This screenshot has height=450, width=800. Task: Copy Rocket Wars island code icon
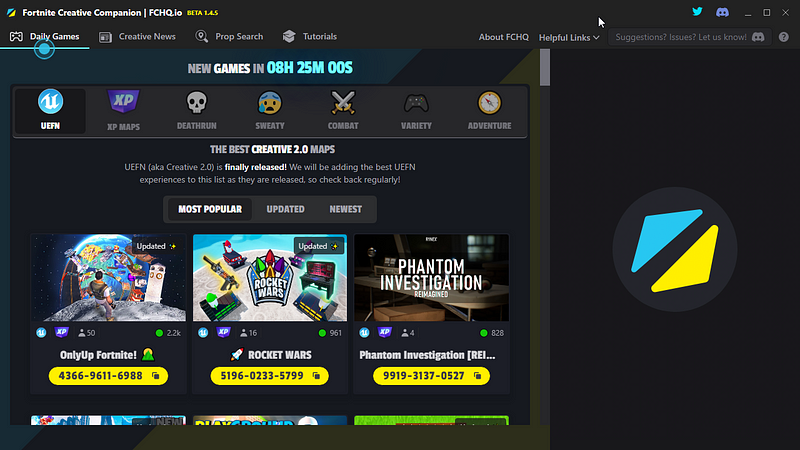[x=316, y=376]
